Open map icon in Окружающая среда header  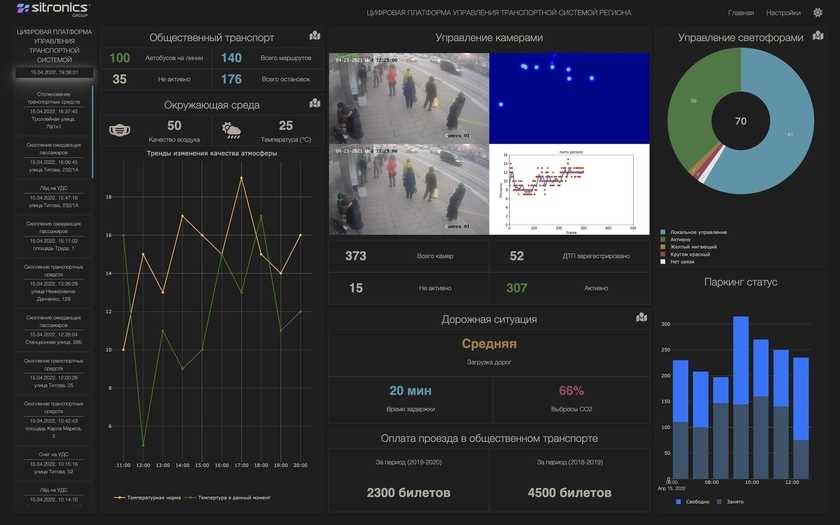[x=315, y=103]
